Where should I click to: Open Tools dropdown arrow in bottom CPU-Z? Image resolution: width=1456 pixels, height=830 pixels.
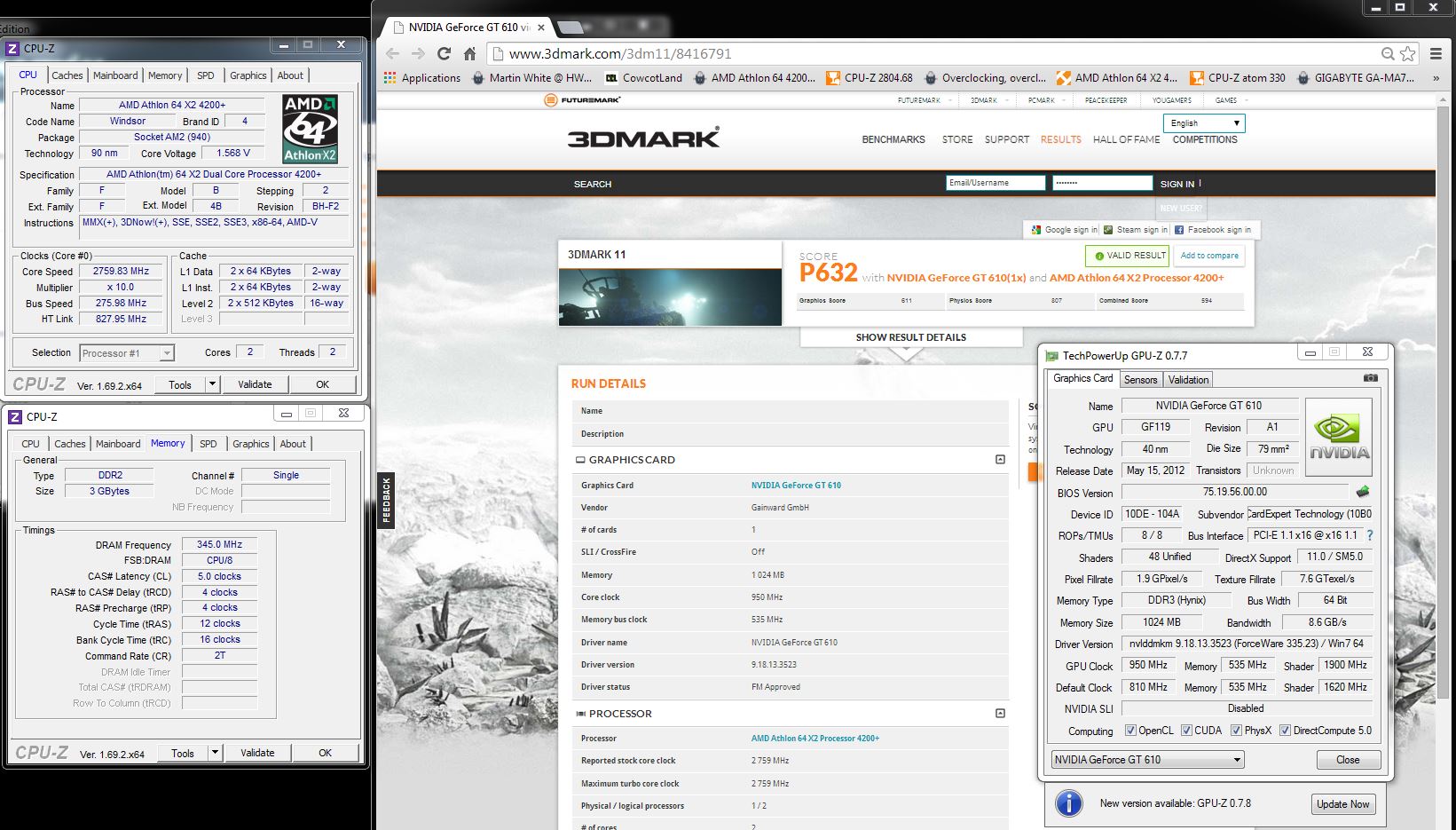point(215,753)
